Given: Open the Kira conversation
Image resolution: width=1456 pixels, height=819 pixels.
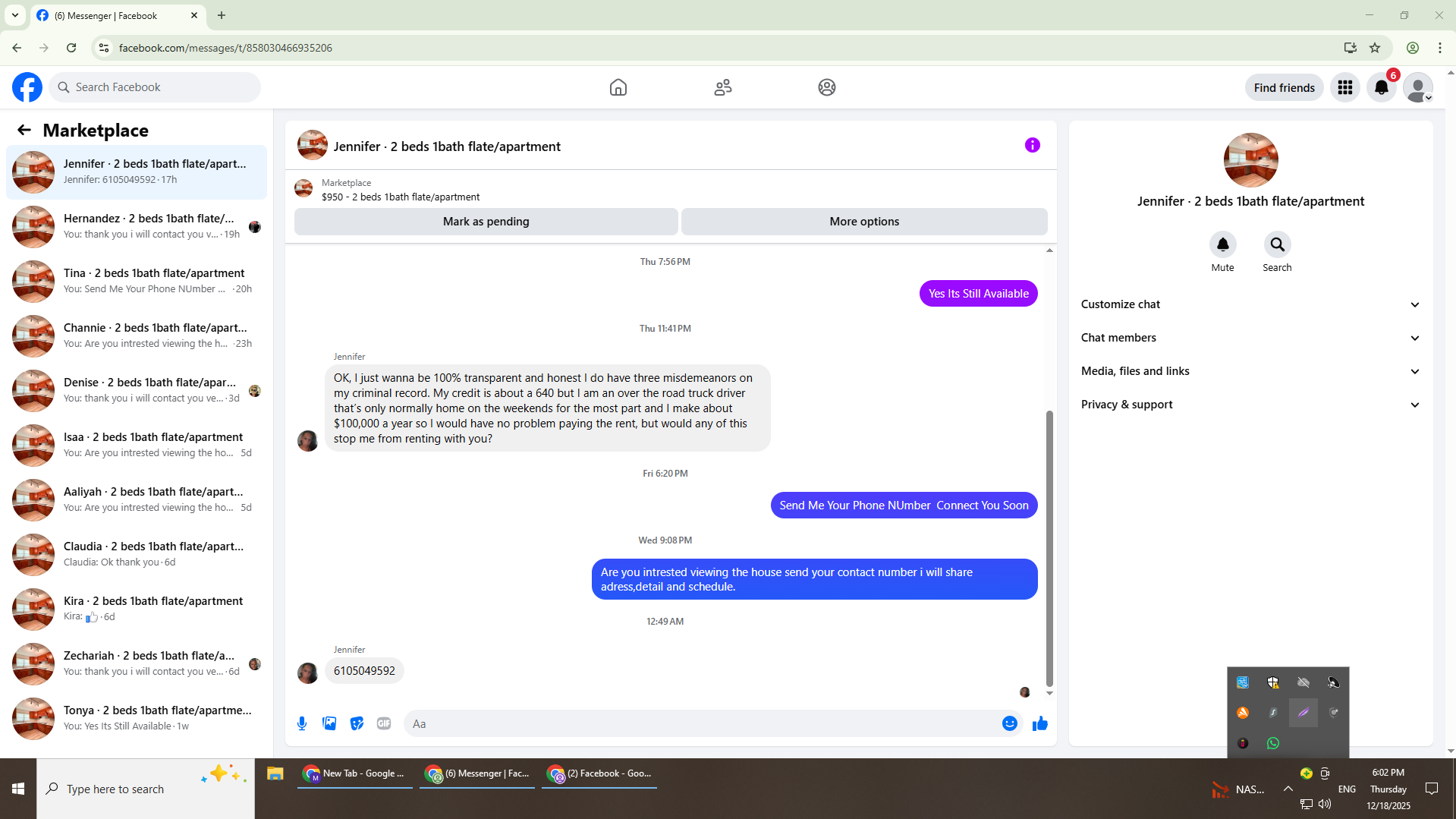Looking at the screenshot, I should pos(137,610).
